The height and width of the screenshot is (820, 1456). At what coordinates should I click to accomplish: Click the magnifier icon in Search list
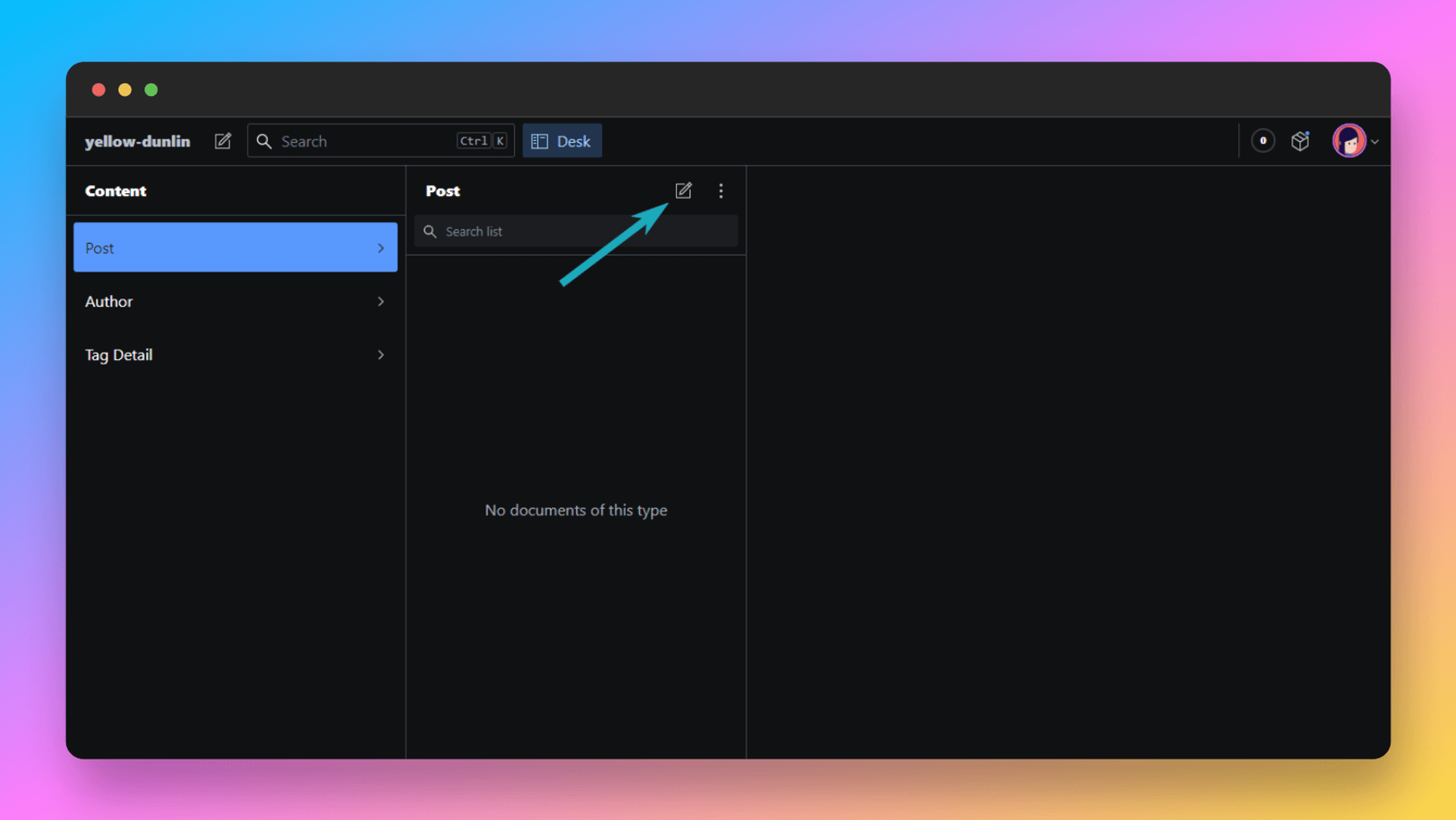430,232
